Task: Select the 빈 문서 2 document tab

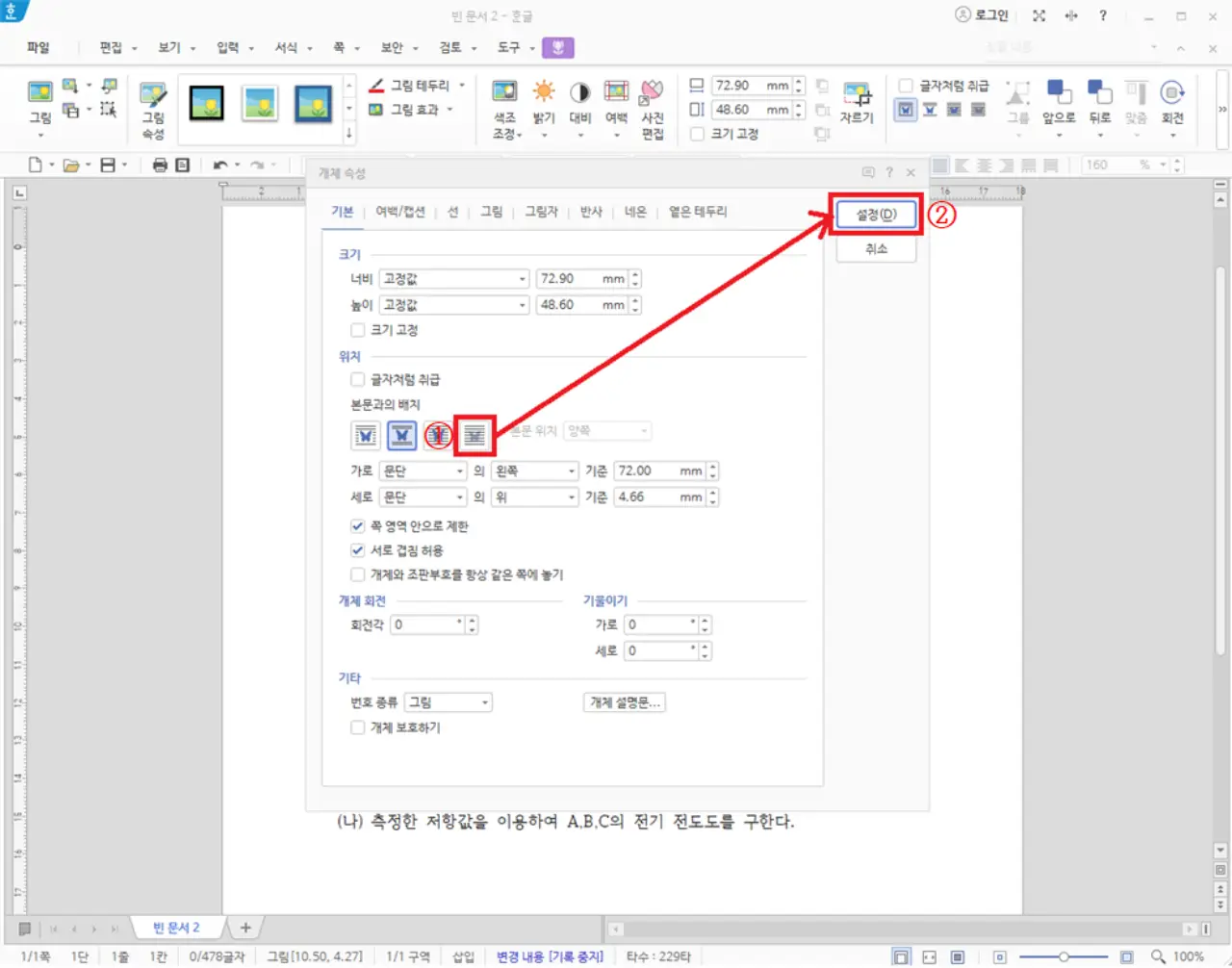Action: coord(176,927)
